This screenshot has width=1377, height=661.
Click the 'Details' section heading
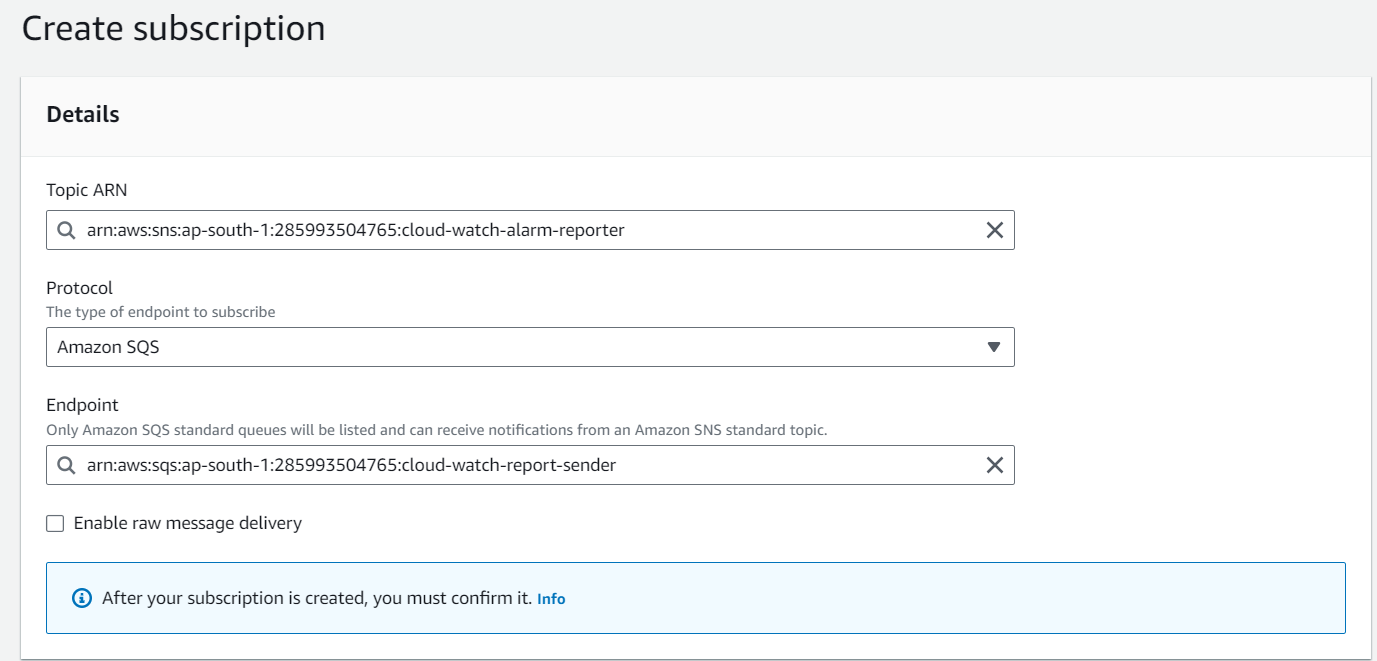pos(83,114)
